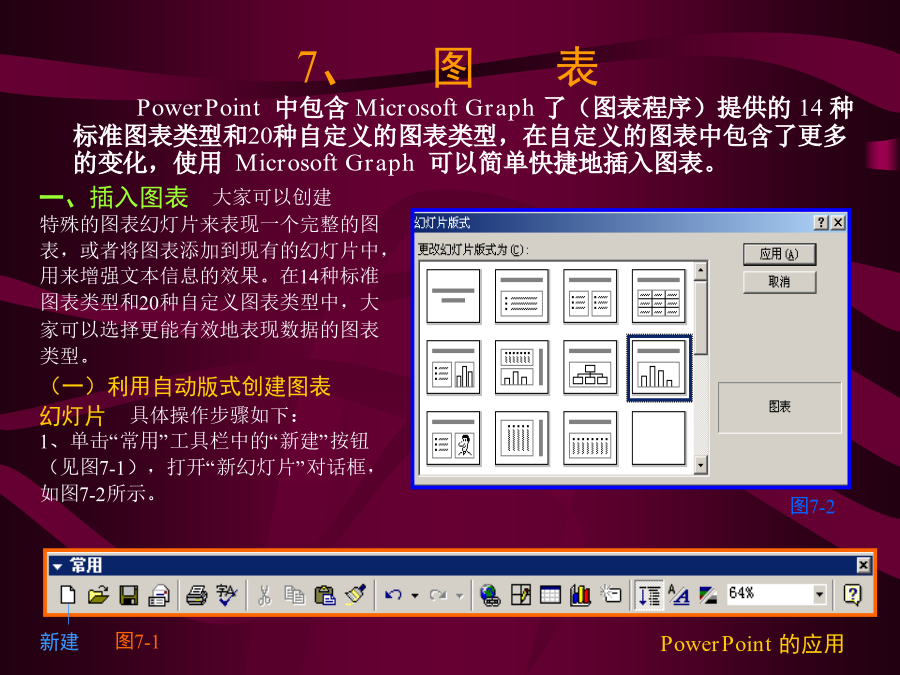This screenshot has height=675, width=900.
Task: Click the Paste clipboard icon
Action: pos(325,595)
